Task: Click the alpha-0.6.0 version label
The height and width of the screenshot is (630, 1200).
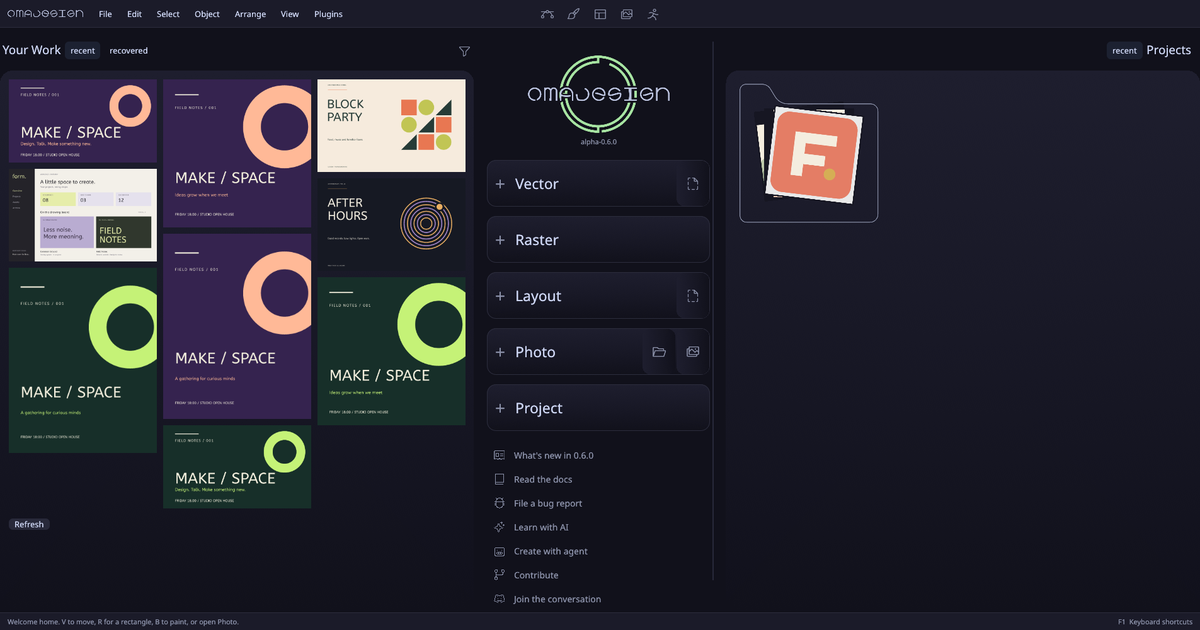Action: 599,143
